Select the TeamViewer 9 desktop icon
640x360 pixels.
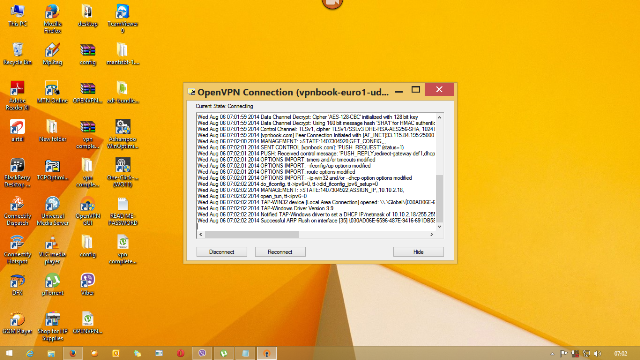(x=122, y=18)
